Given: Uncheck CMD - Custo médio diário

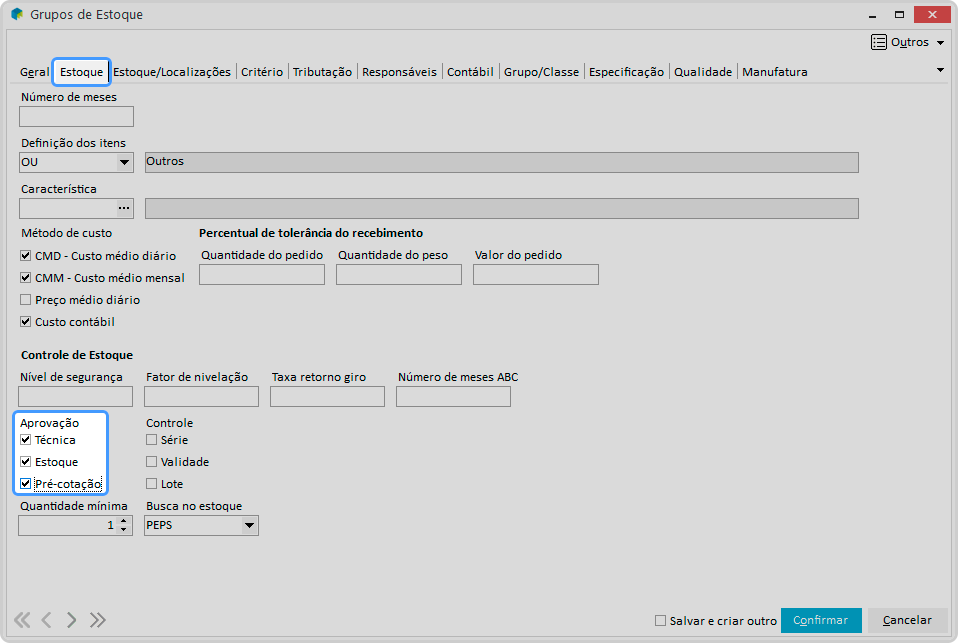Looking at the screenshot, I should click(26, 255).
